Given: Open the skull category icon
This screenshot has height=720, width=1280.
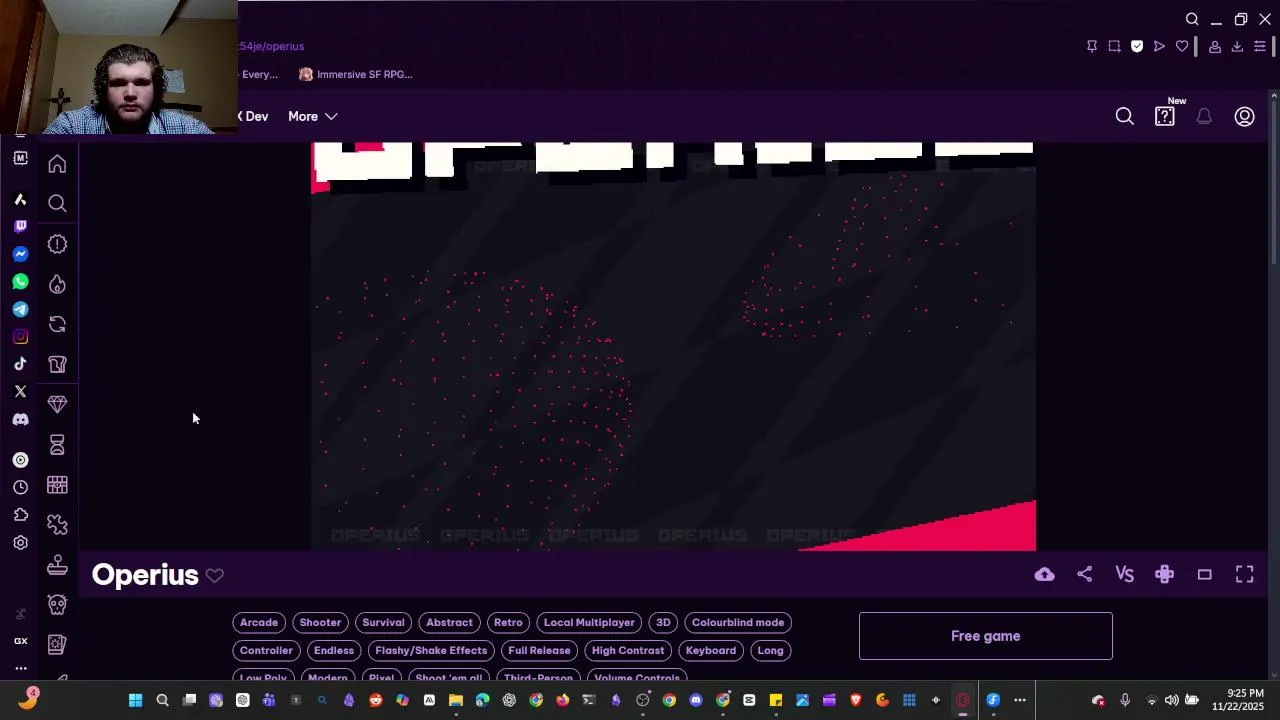Looking at the screenshot, I should (57, 605).
